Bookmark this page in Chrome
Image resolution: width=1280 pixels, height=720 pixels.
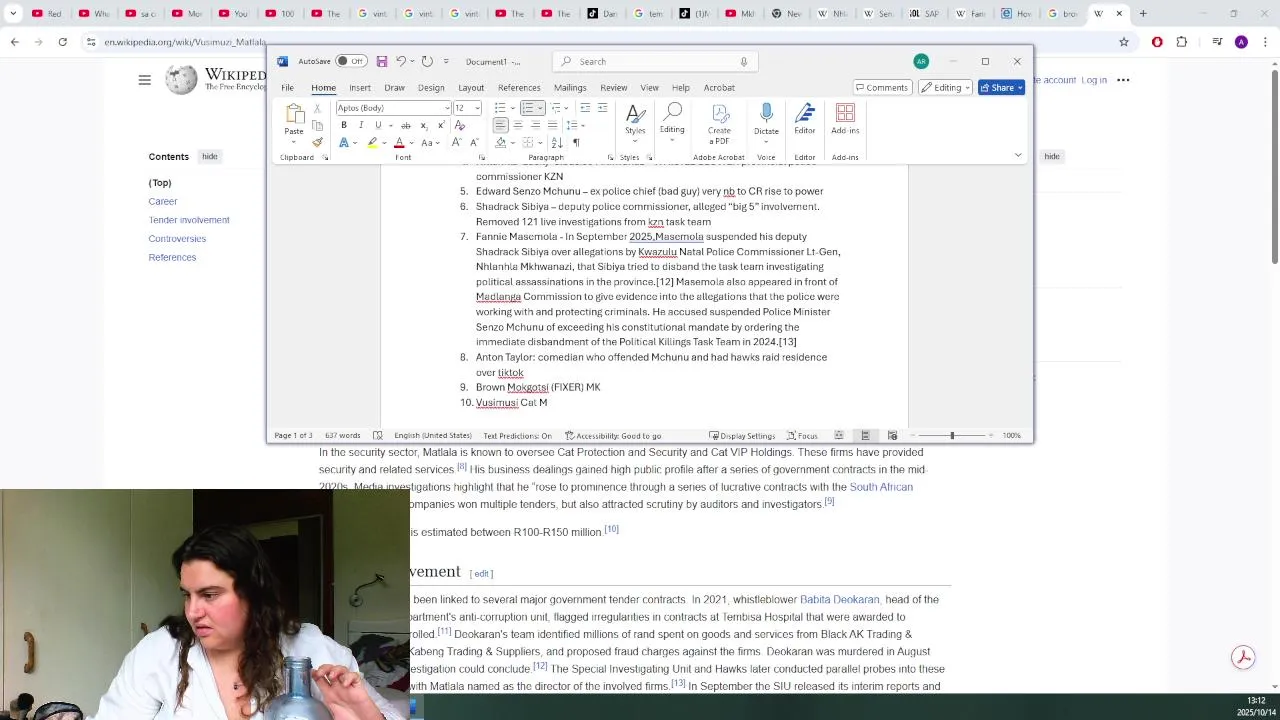coord(1124,42)
